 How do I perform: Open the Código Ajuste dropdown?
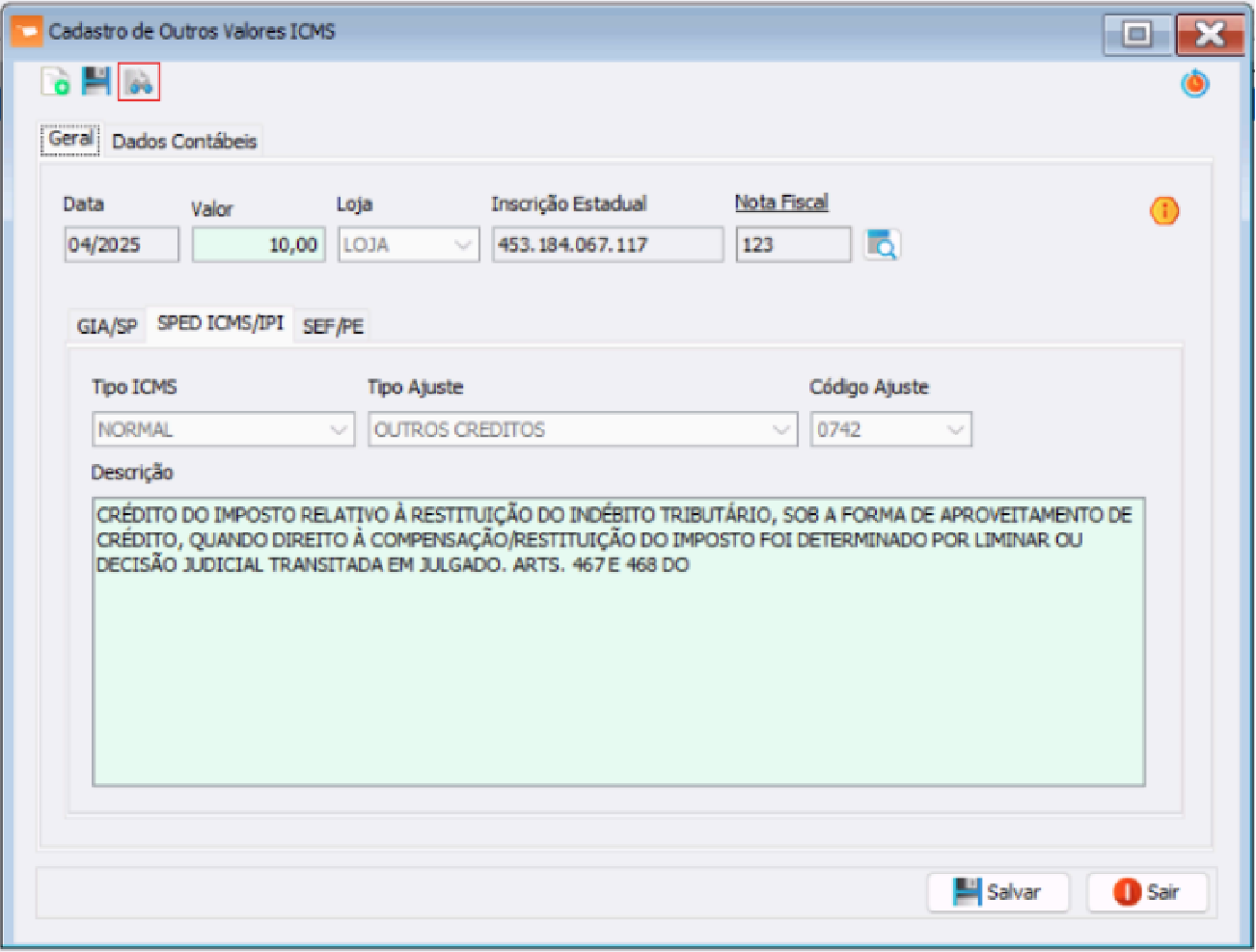point(955,429)
